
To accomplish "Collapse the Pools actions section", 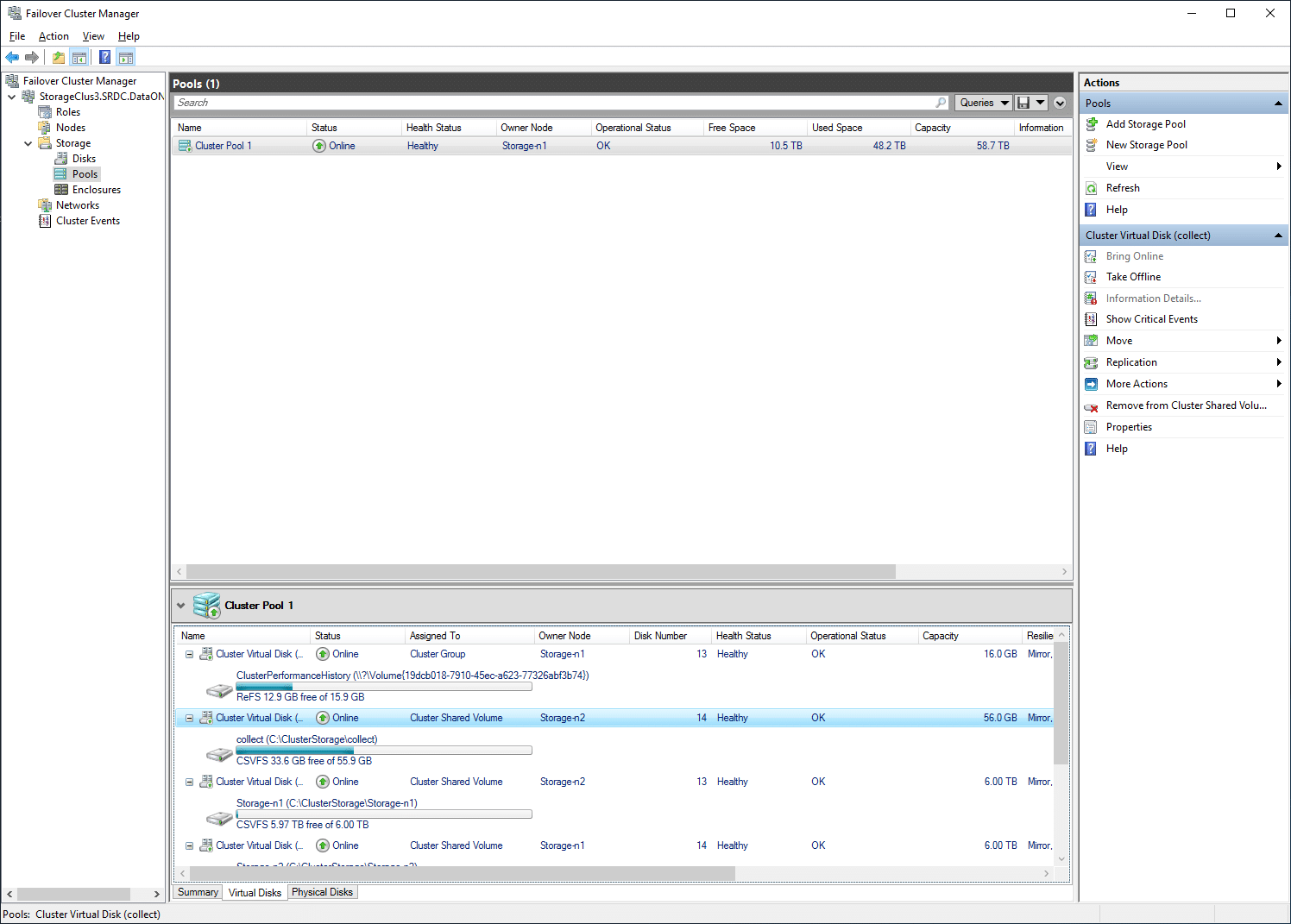I will tap(1278, 104).
